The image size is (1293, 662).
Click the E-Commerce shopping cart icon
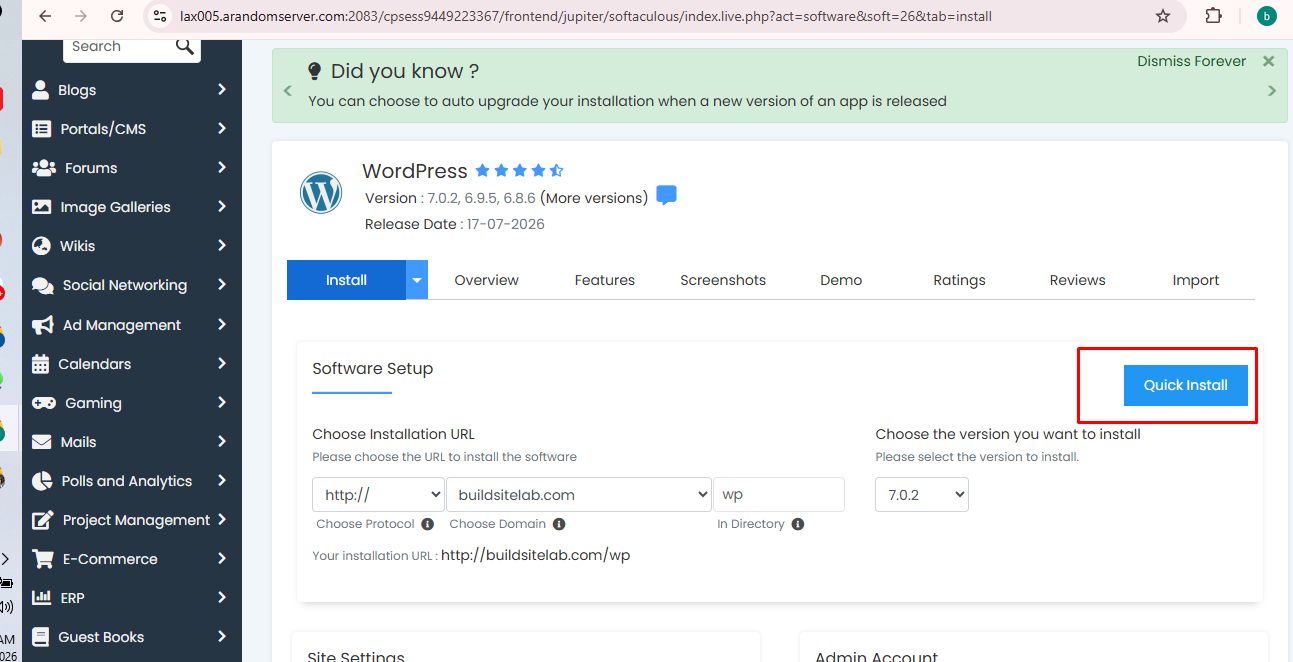tap(42, 559)
